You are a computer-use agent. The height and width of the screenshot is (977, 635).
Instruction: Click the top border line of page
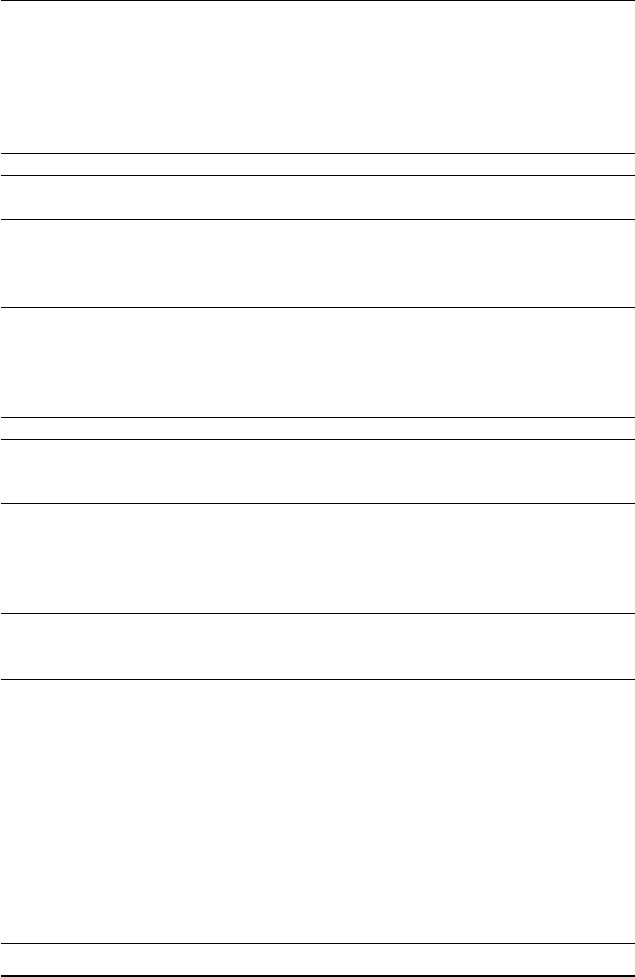[317, 1]
